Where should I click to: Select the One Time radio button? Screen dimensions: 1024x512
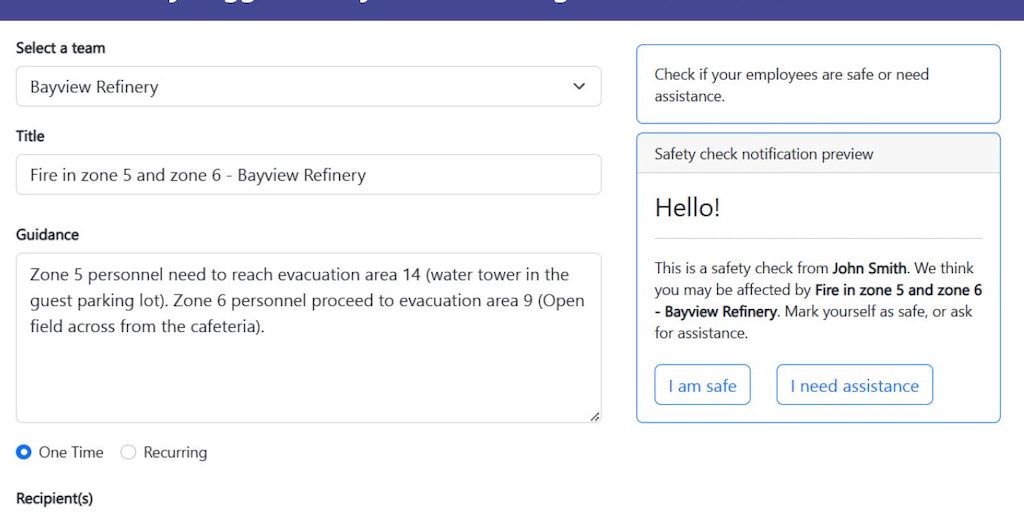[x=24, y=452]
